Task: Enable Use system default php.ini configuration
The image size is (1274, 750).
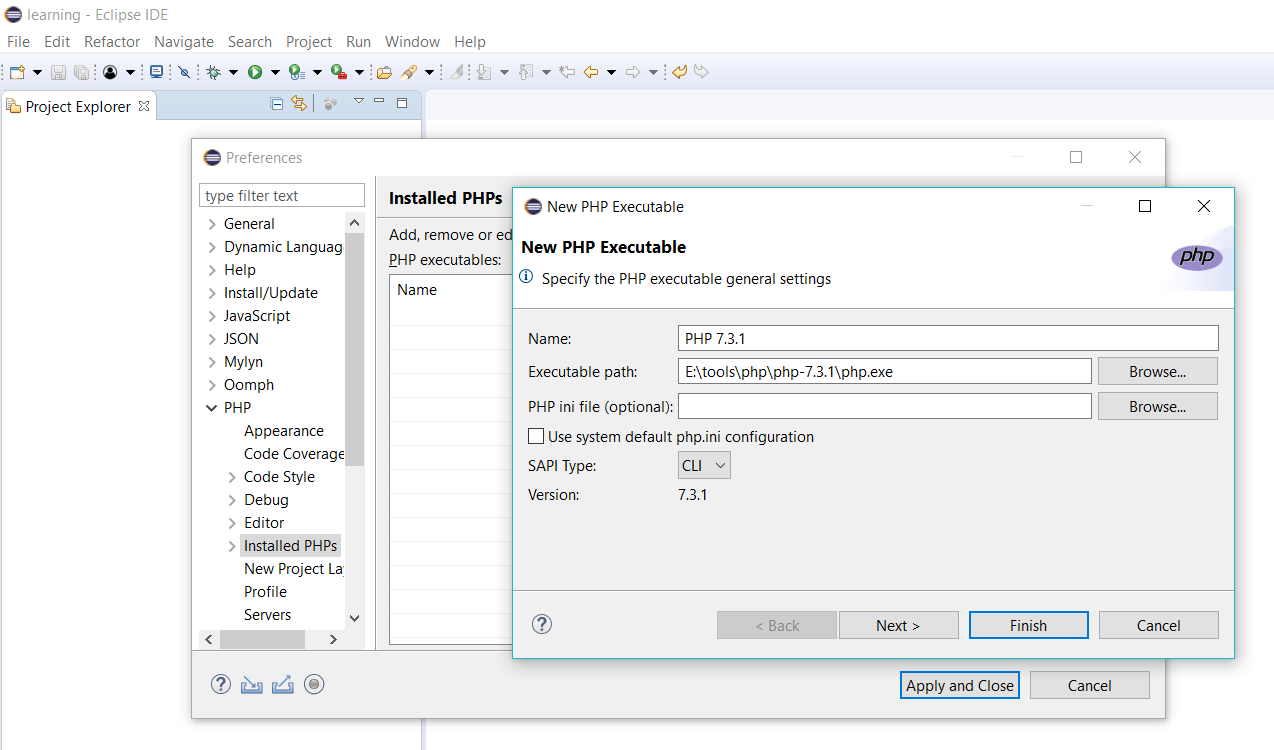Action: click(536, 436)
